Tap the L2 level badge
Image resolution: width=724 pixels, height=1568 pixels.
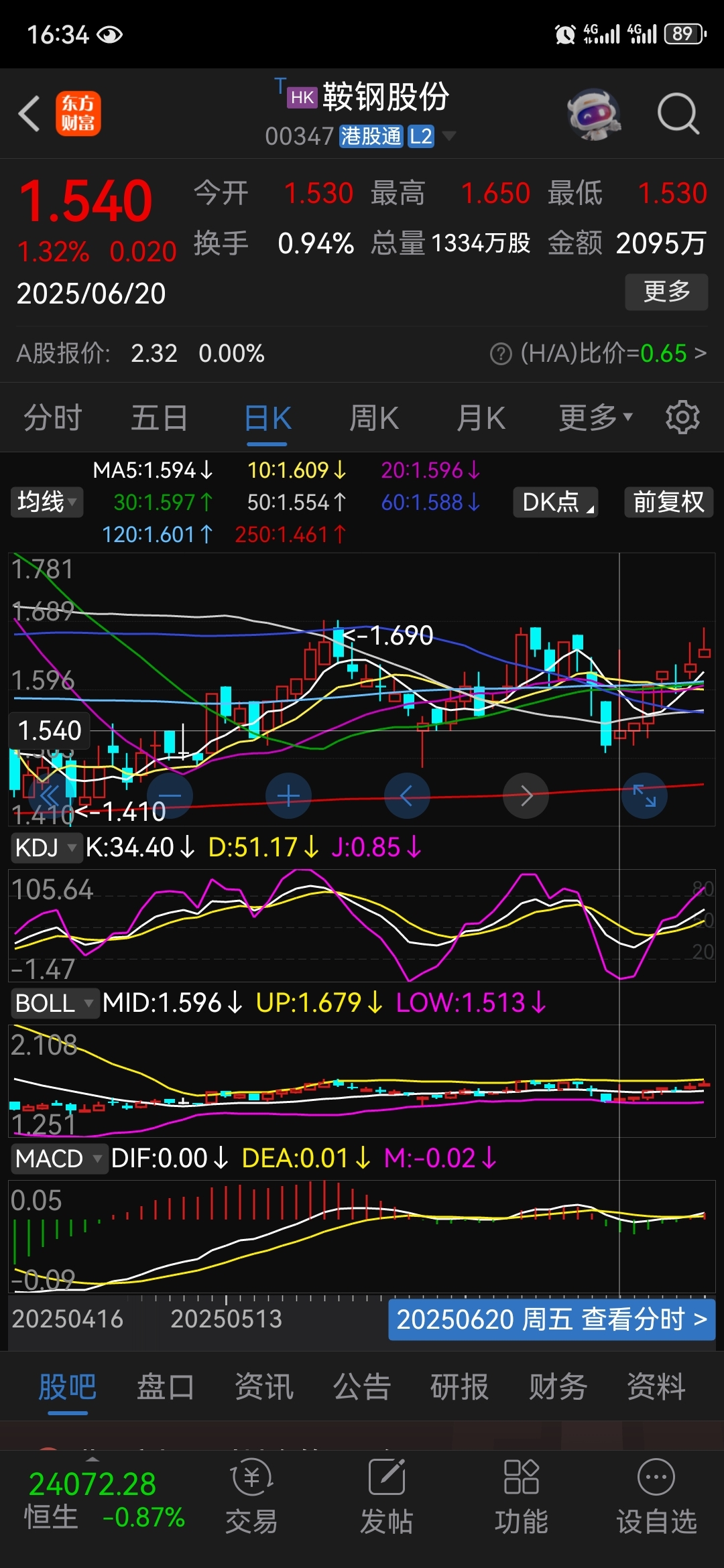click(421, 136)
